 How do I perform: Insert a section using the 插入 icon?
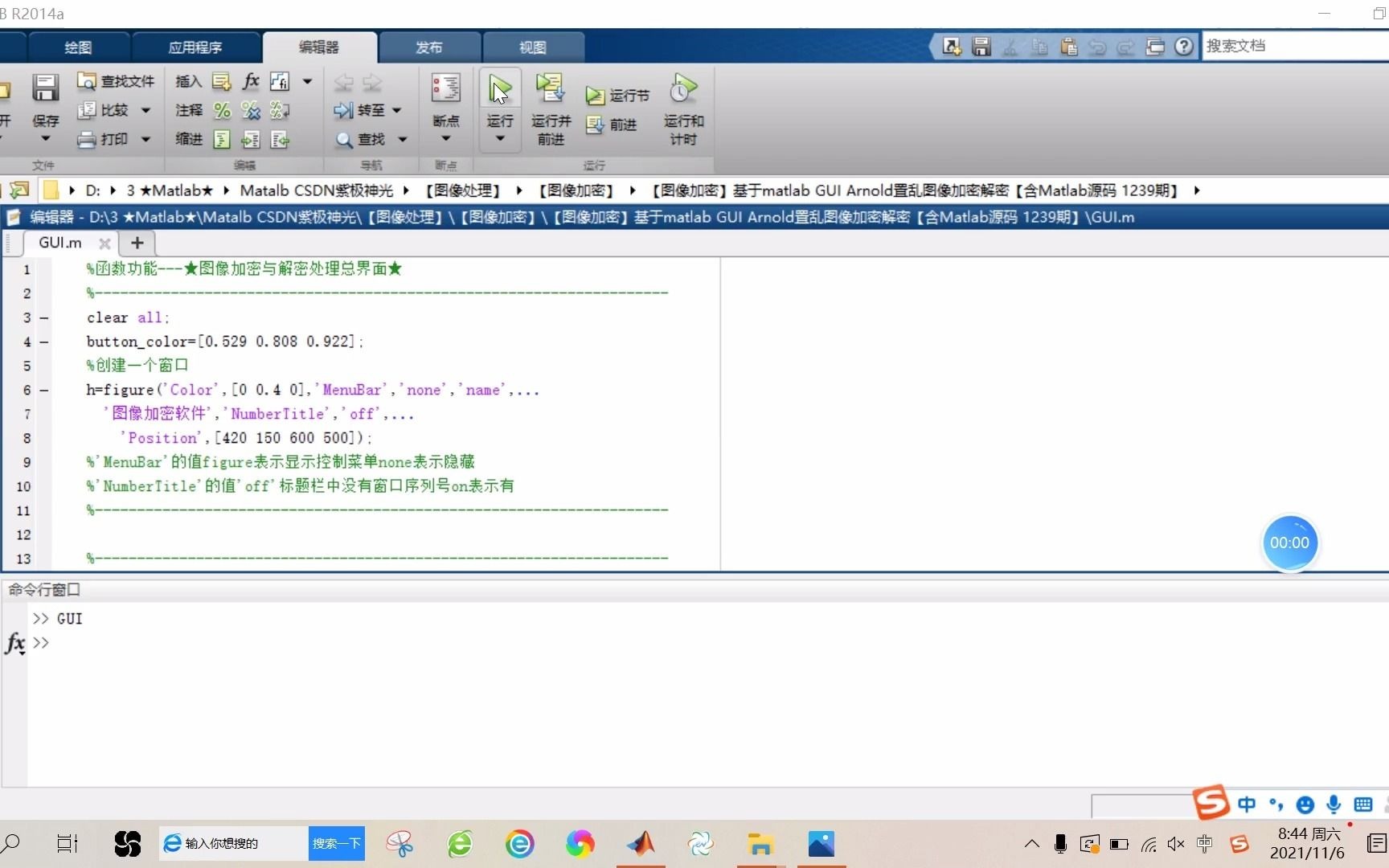point(221,81)
